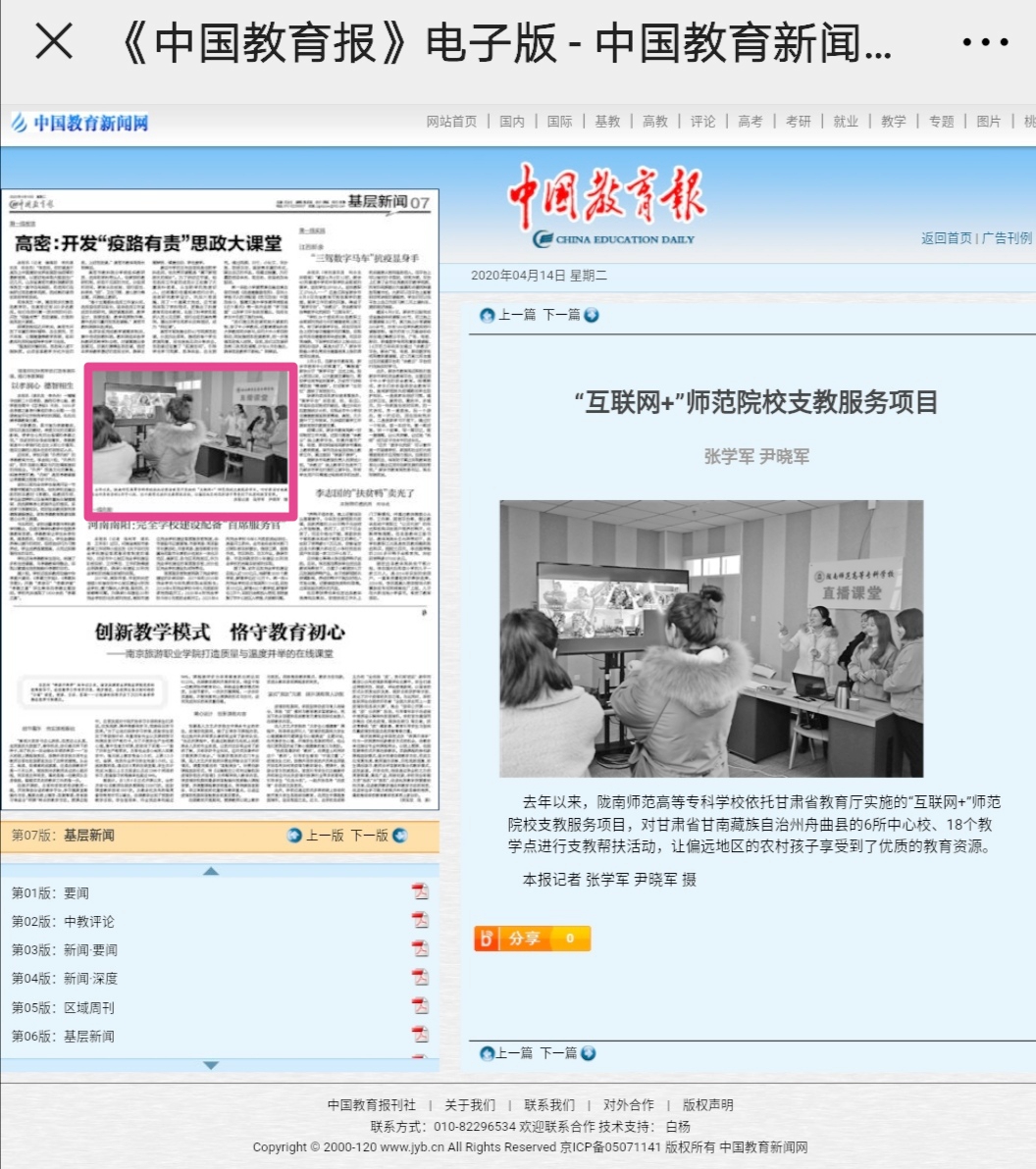Download PDF of 第04版 新闻·深度

point(420,977)
